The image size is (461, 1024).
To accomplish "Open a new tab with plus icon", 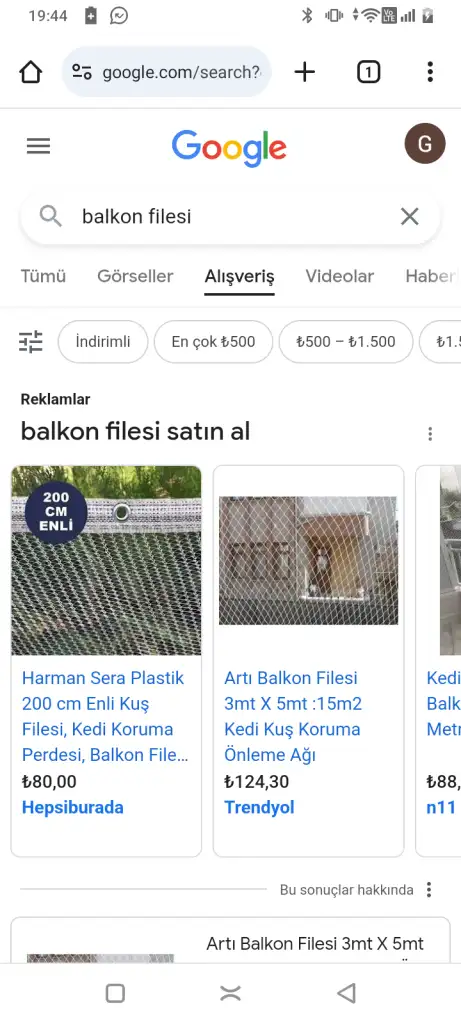I will pyautogui.click(x=305, y=72).
